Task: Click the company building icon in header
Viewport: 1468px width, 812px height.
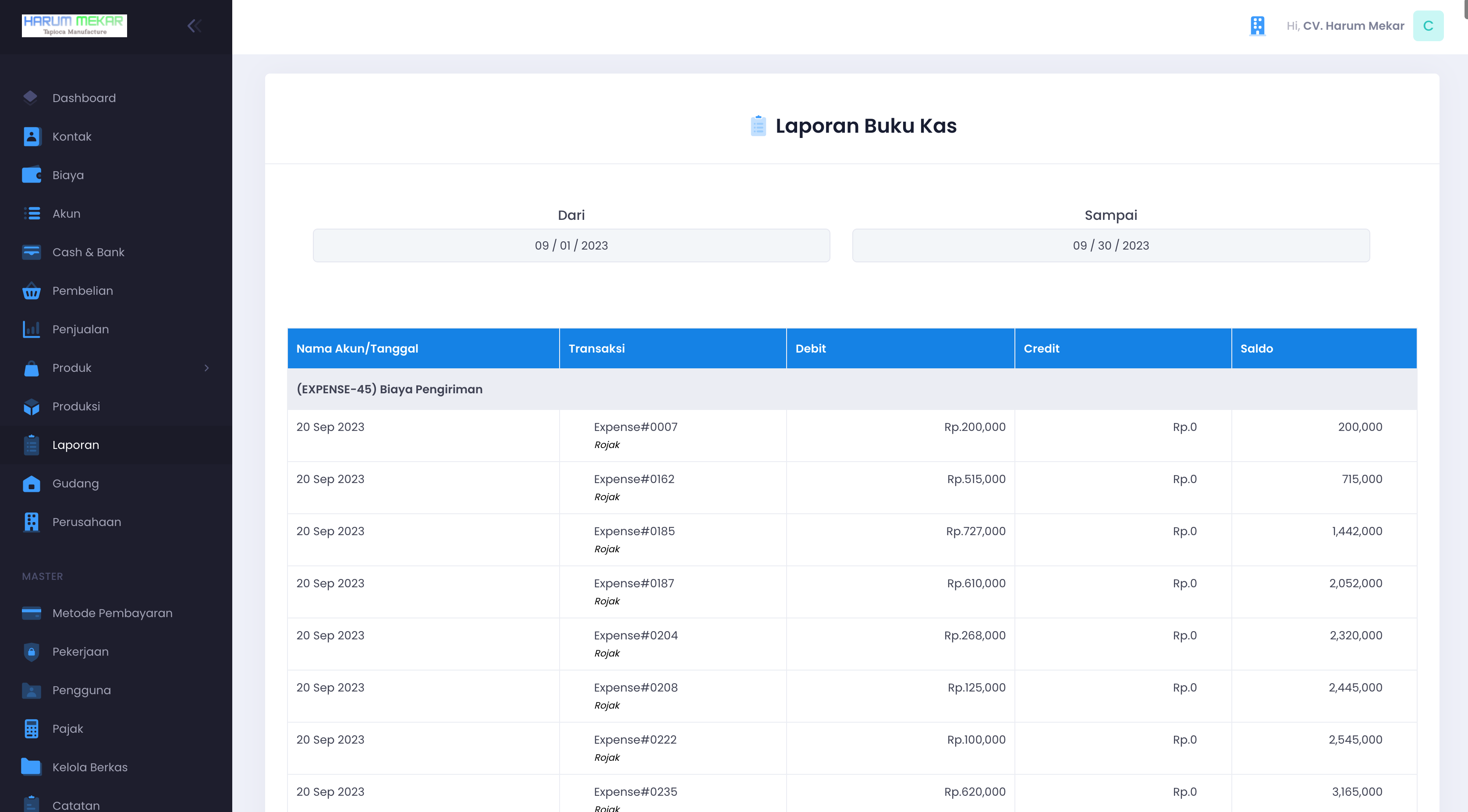Action: [1257, 26]
